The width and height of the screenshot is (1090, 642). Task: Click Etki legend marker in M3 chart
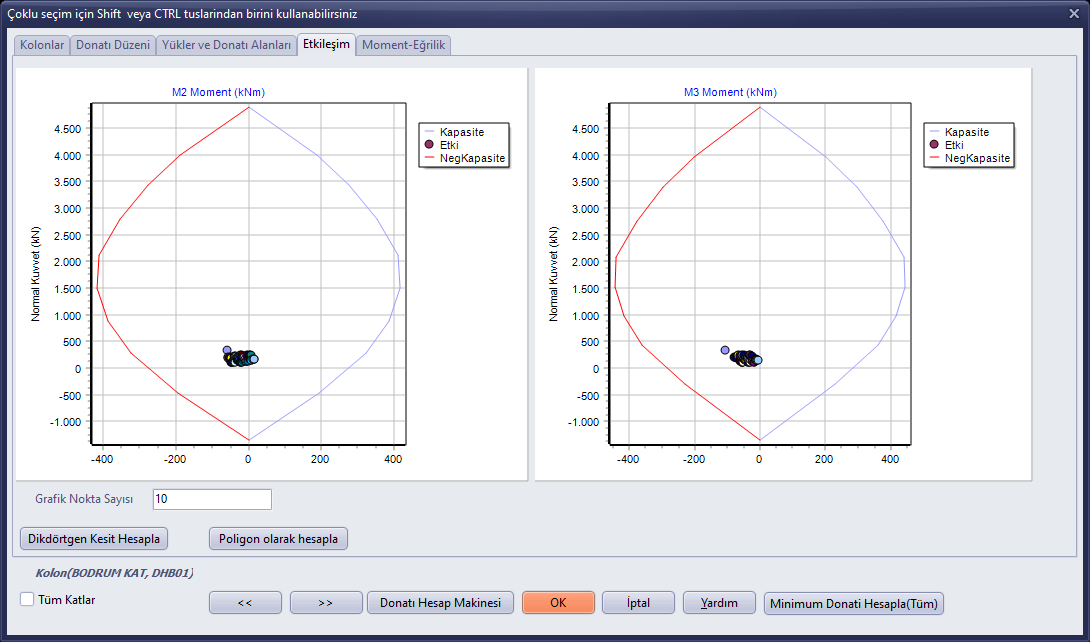pos(934,145)
